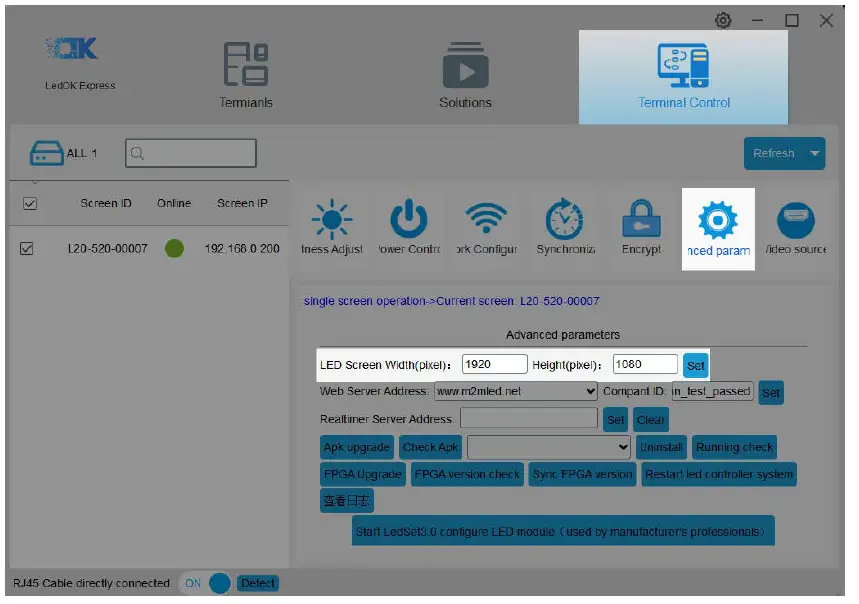The image size is (859, 604).
Task: Click Set next to Height field
Action: [x=696, y=366]
